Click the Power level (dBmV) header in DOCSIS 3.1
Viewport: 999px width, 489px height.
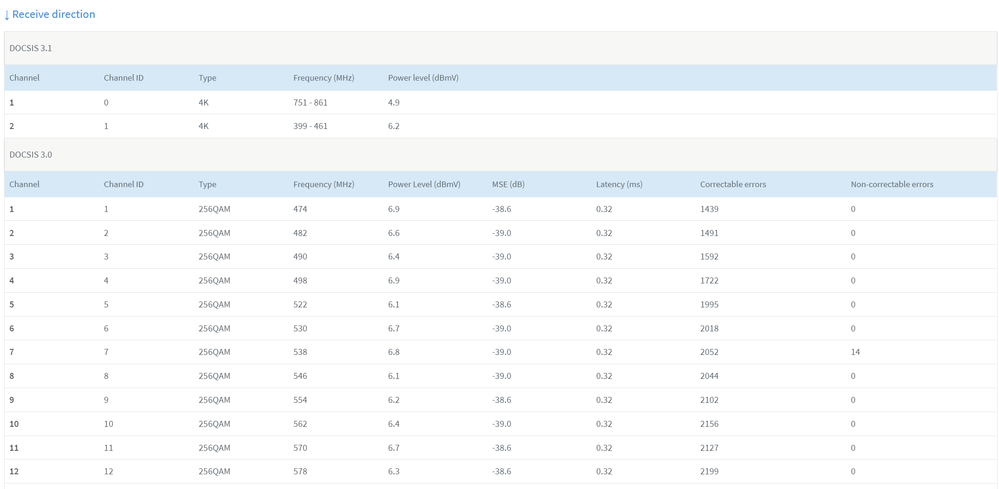pyautogui.click(x=423, y=78)
